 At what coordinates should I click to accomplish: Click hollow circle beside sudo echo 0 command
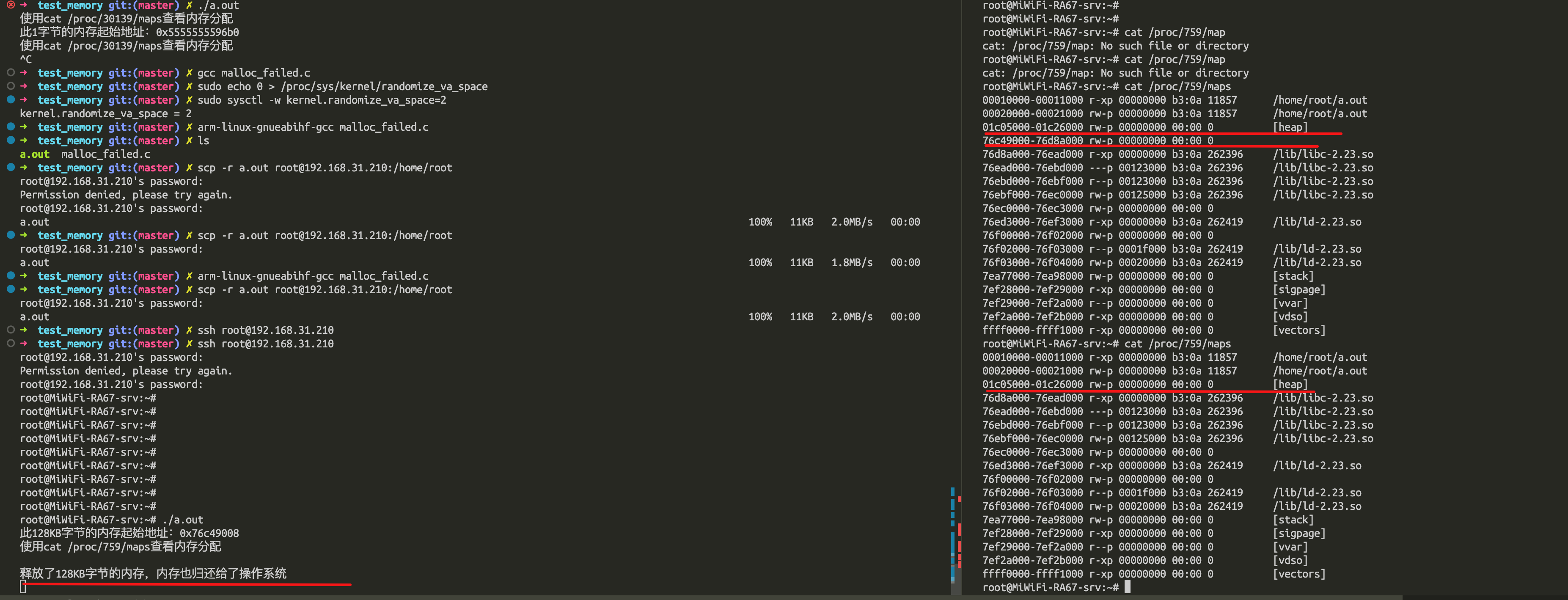coord(10,86)
